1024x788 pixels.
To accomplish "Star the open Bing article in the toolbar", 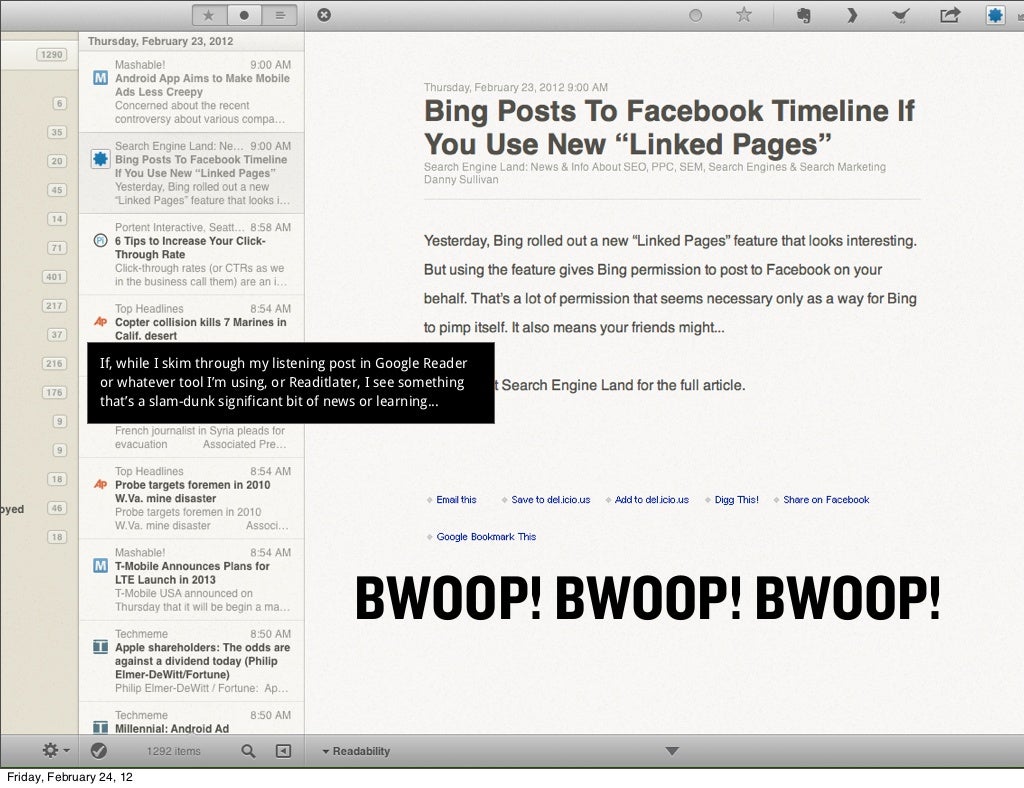I will tap(744, 14).
